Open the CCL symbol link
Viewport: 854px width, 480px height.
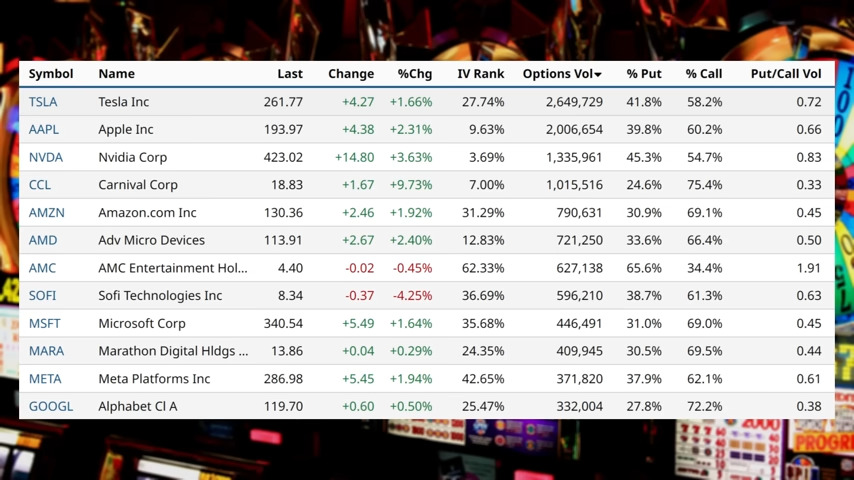[40, 185]
